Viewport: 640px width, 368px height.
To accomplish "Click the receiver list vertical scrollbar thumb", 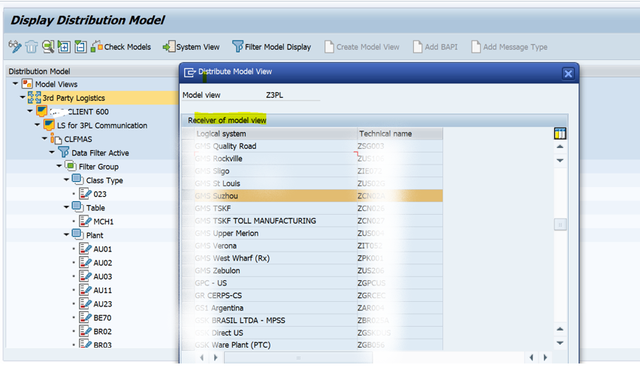I will (x=560, y=224).
